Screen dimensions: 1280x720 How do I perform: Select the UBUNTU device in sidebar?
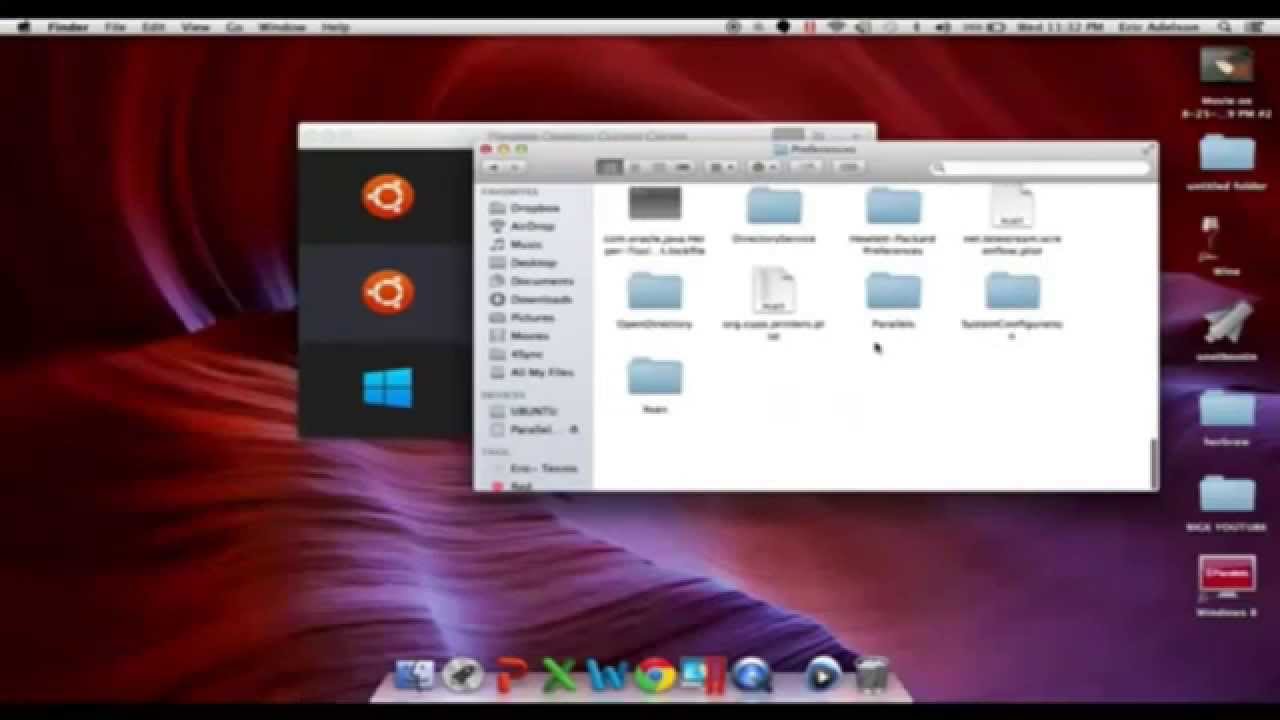tap(533, 411)
